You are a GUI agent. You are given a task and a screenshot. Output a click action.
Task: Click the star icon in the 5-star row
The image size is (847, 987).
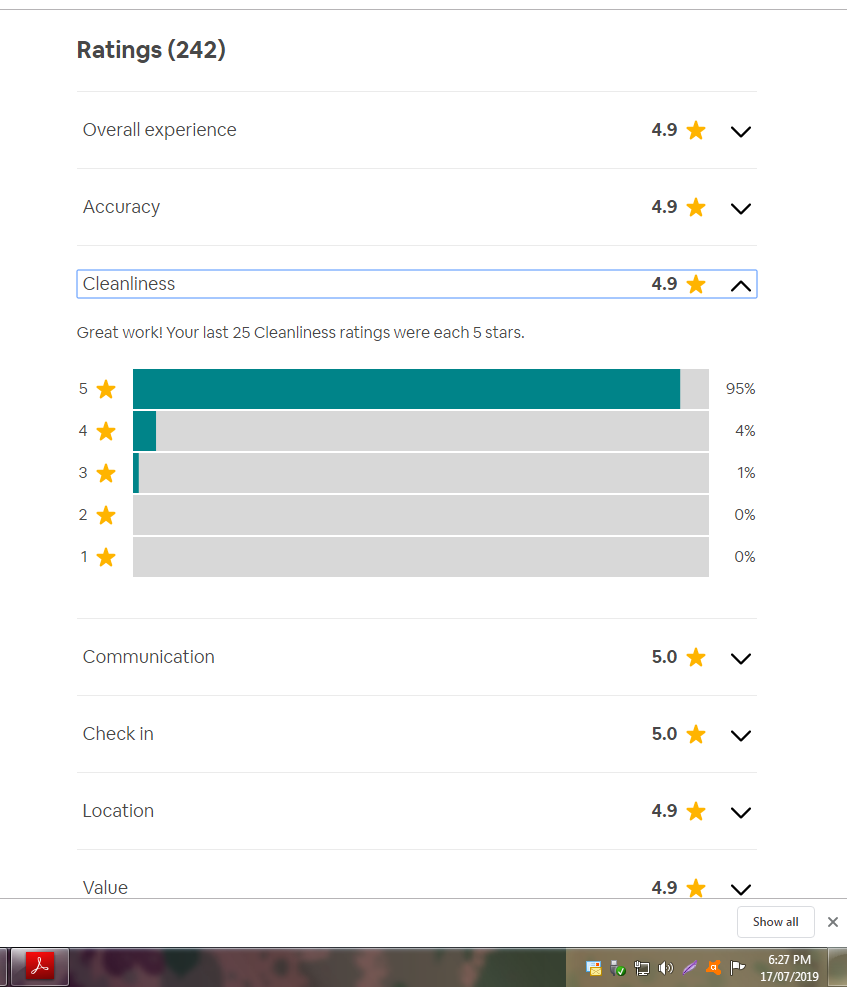click(x=106, y=389)
